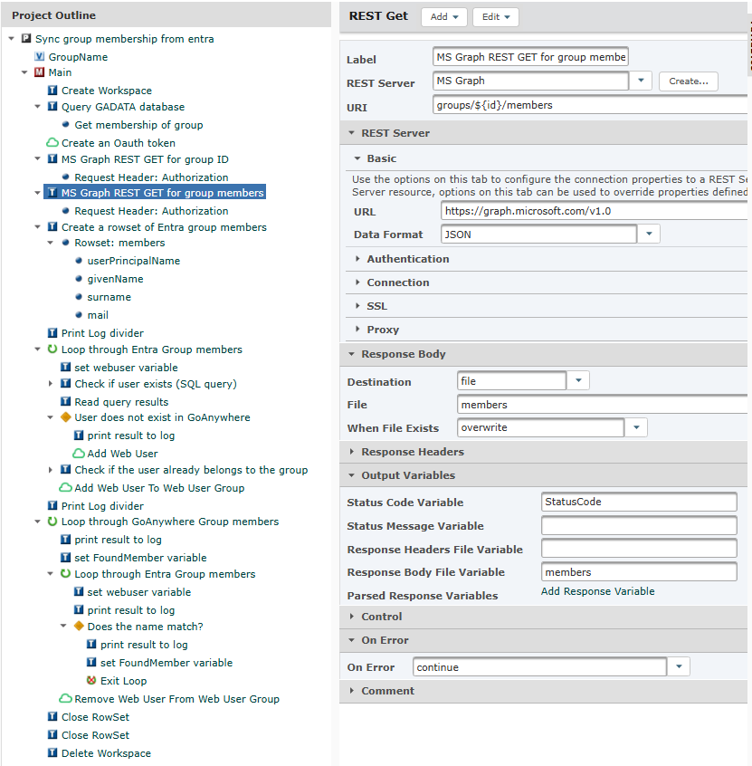Open the Data Format dropdown
This screenshot has width=752, height=766.
click(649, 234)
